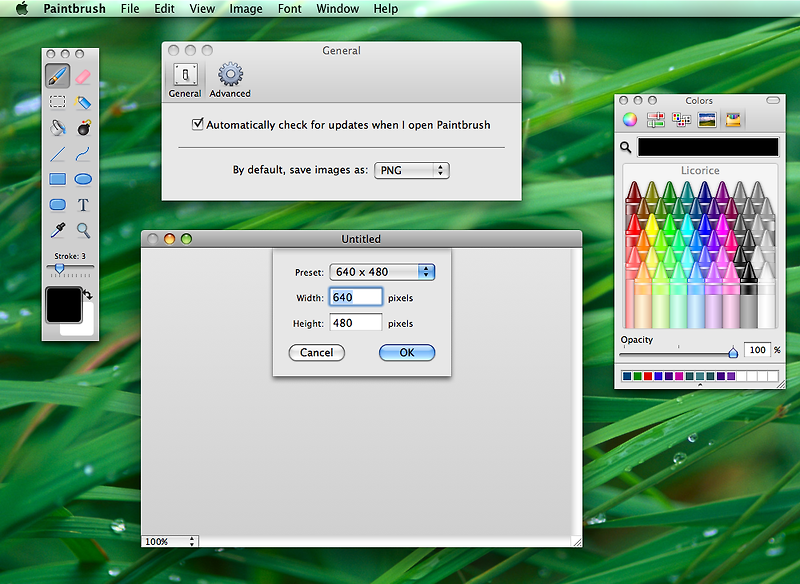Viewport: 800px width, 584px height.
Task: Open the Preset size dropdown
Action: tap(381, 271)
